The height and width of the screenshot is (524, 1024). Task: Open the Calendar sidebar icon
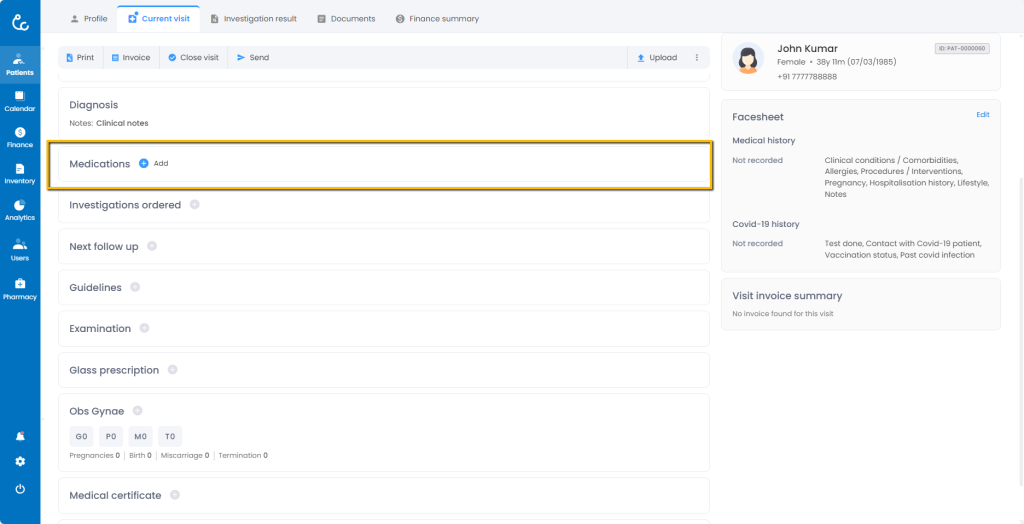pyautogui.click(x=19, y=100)
